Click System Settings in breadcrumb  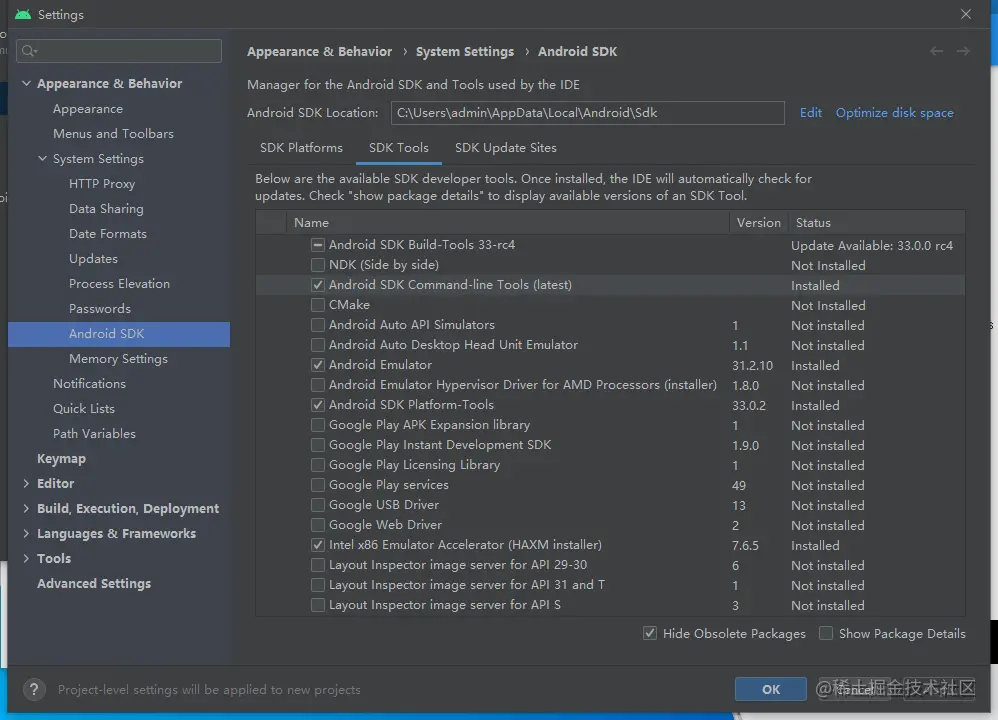click(x=465, y=52)
